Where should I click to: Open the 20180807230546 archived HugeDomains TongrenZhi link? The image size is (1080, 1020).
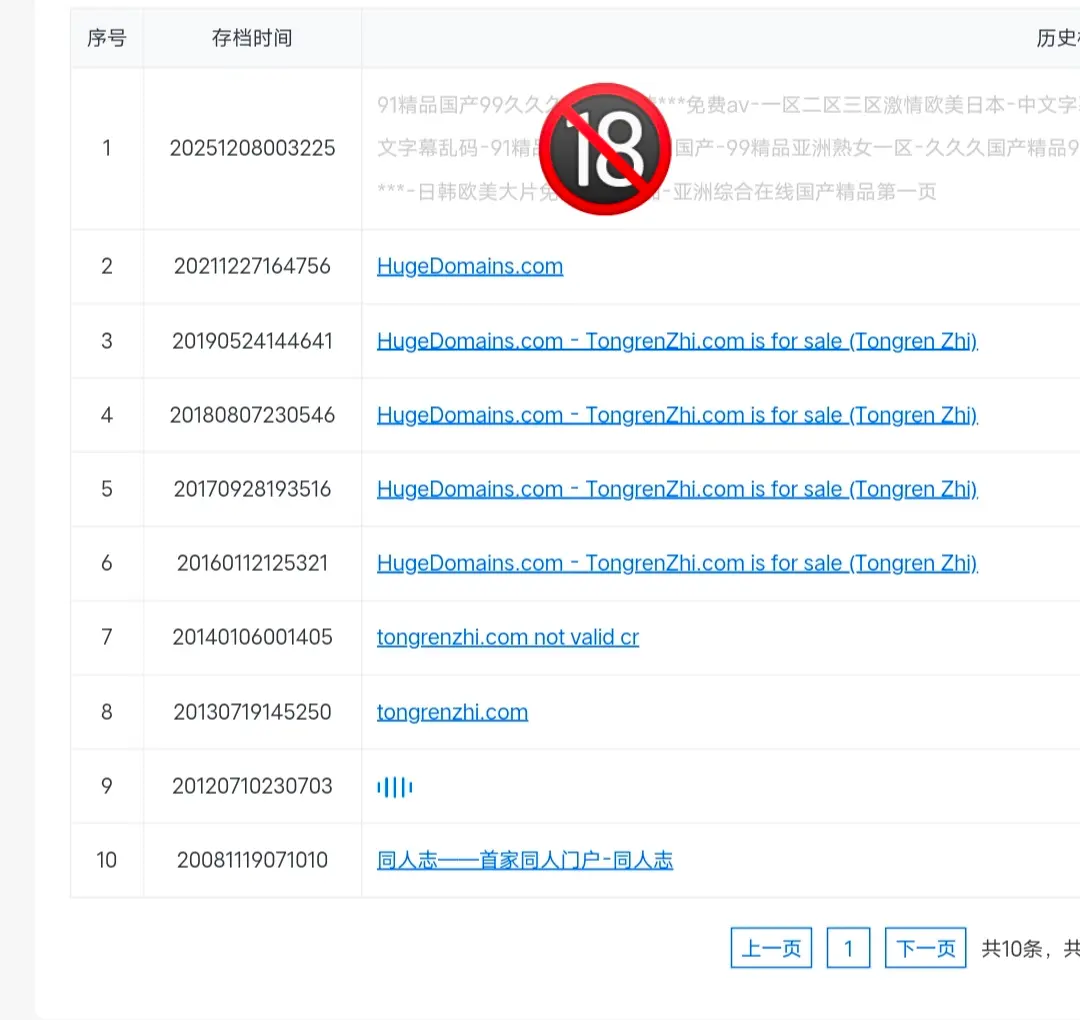tap(677, 415)
